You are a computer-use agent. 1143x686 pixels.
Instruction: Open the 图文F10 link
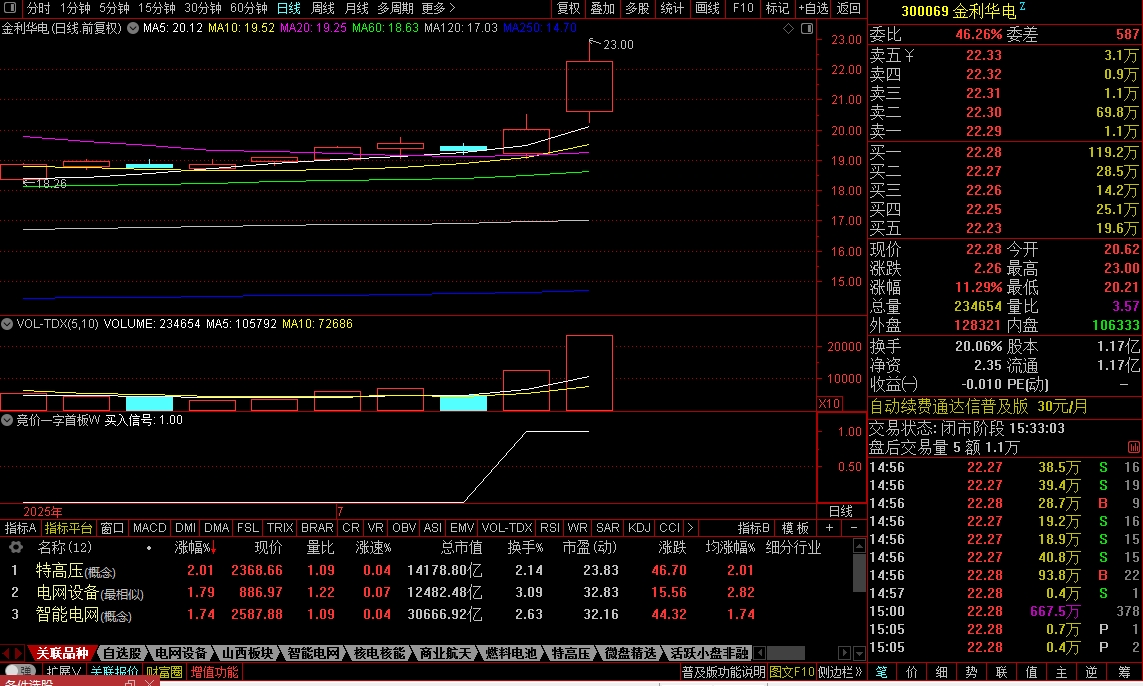(x=792, y=671)
